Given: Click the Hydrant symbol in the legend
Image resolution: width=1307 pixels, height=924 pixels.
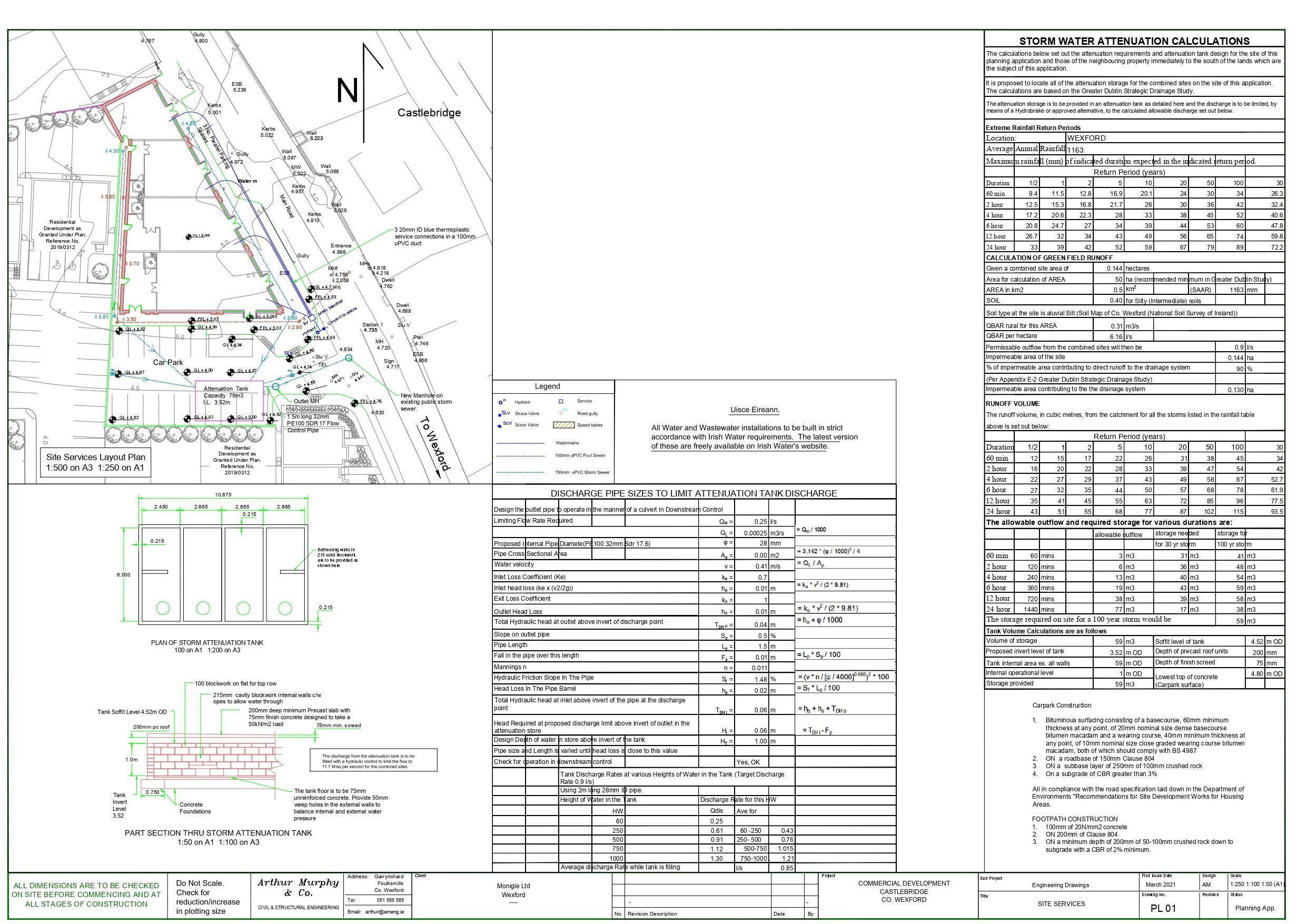Looking at the screenshot, I should 501,402.
